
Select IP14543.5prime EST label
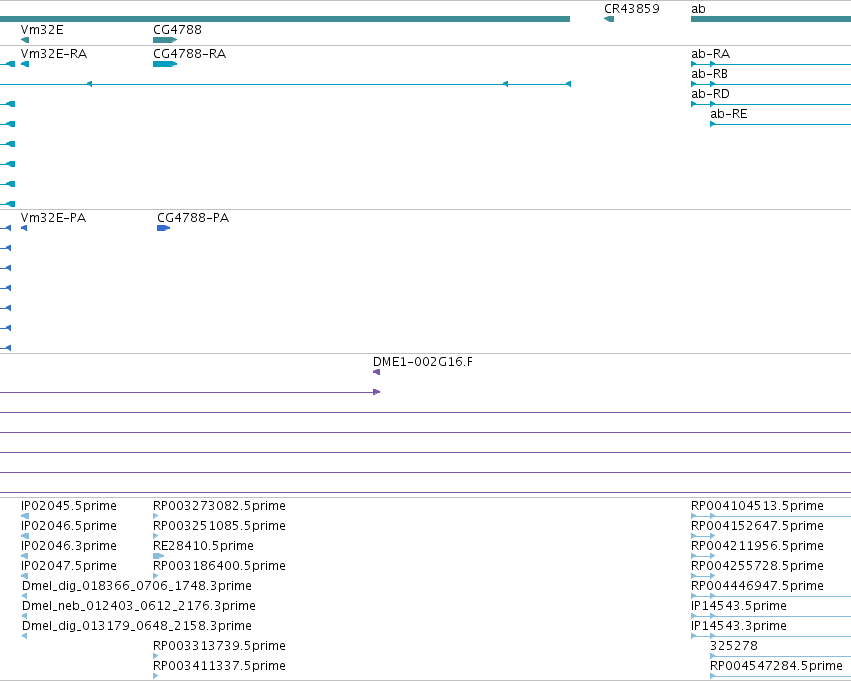[739, 606]
